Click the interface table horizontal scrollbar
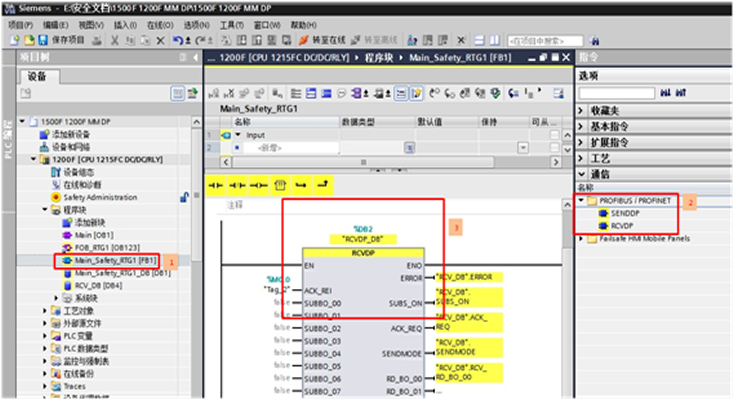Image resolution: width=734 pixels, height=400 pixels. [x=363, y=162]
